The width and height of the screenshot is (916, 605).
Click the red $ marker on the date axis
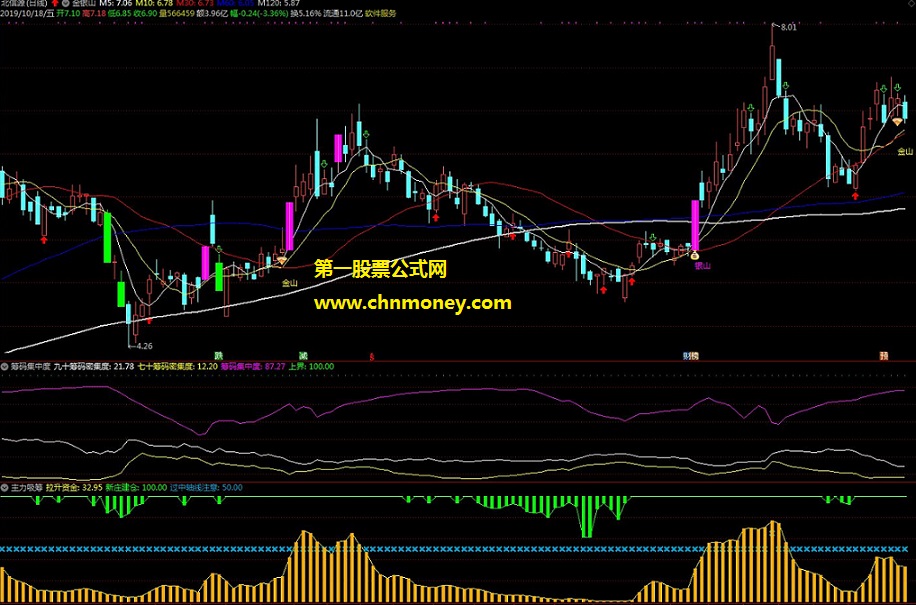point(372,356)
